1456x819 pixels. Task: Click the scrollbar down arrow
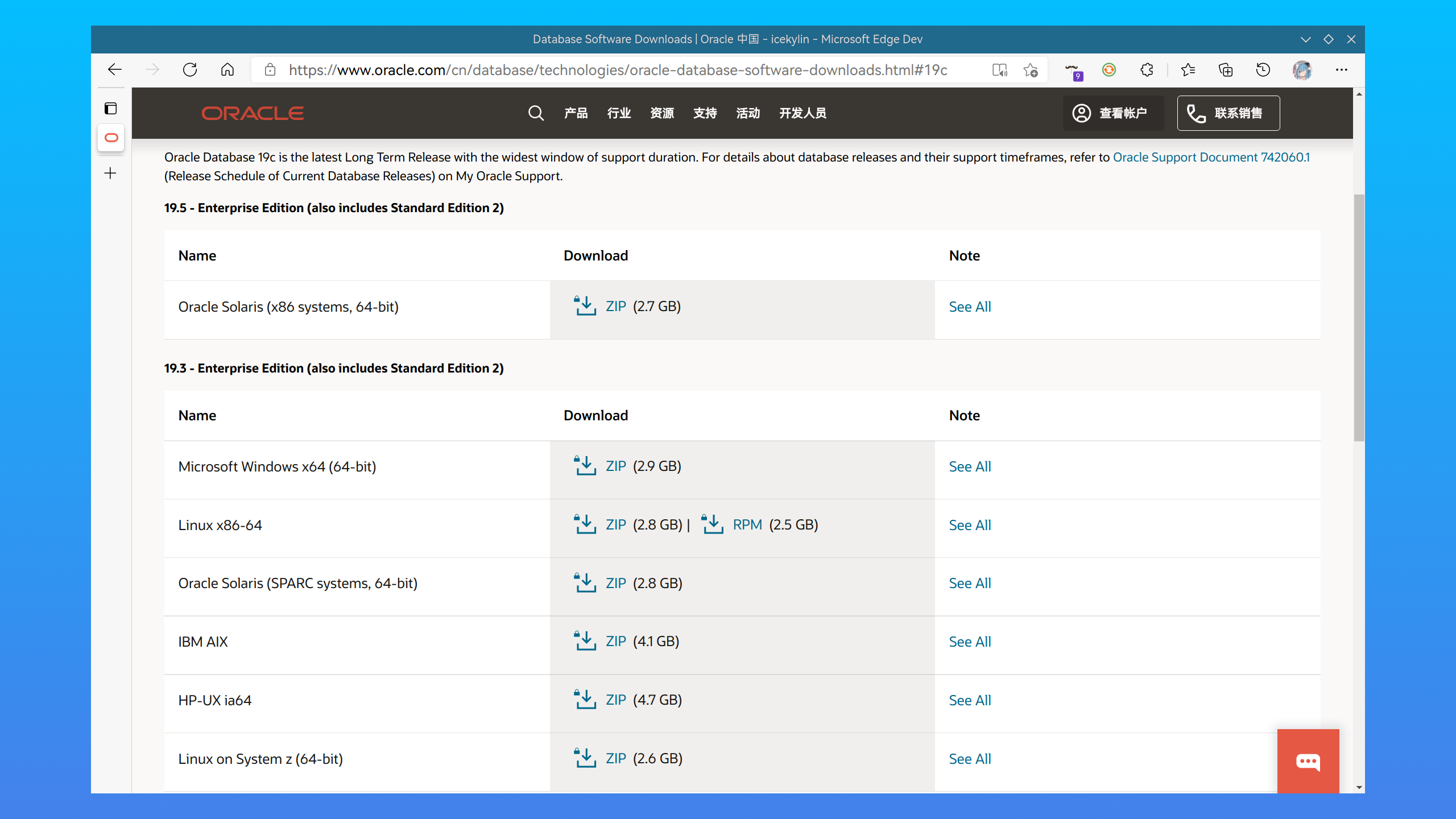pyautogui.click(x=1359, y=787)
